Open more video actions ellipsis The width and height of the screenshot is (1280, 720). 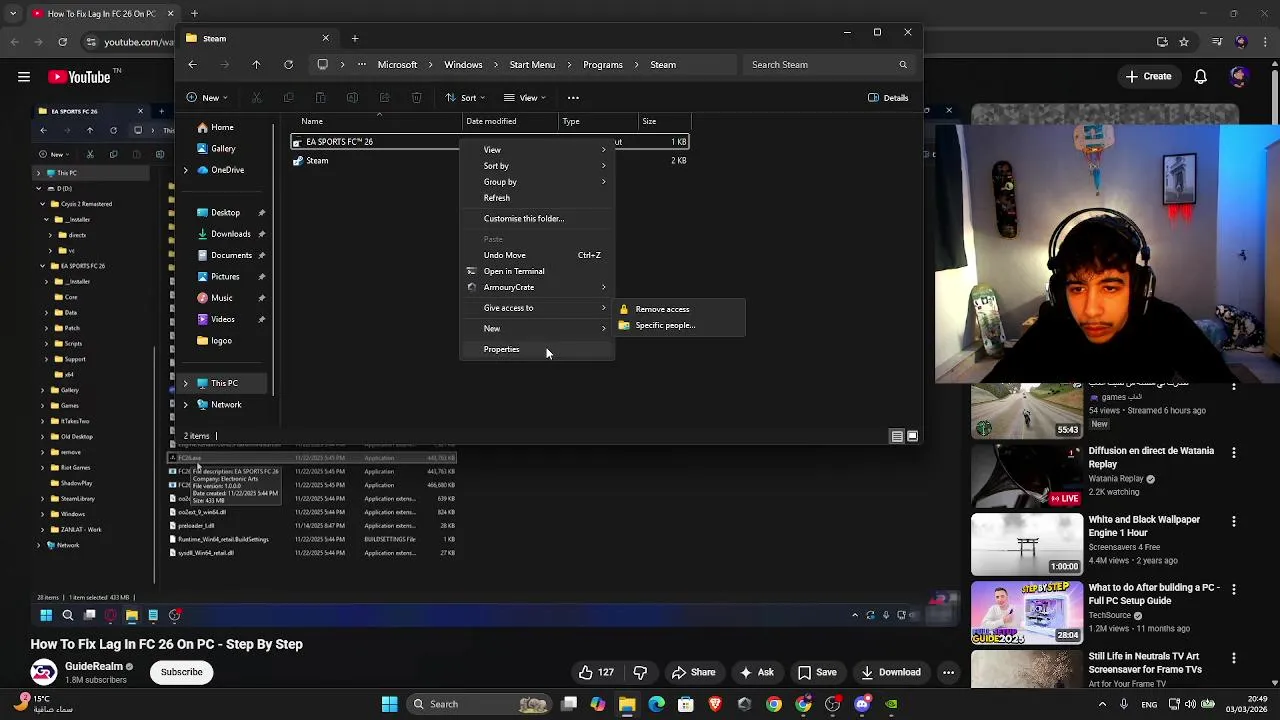pos(948,673)
